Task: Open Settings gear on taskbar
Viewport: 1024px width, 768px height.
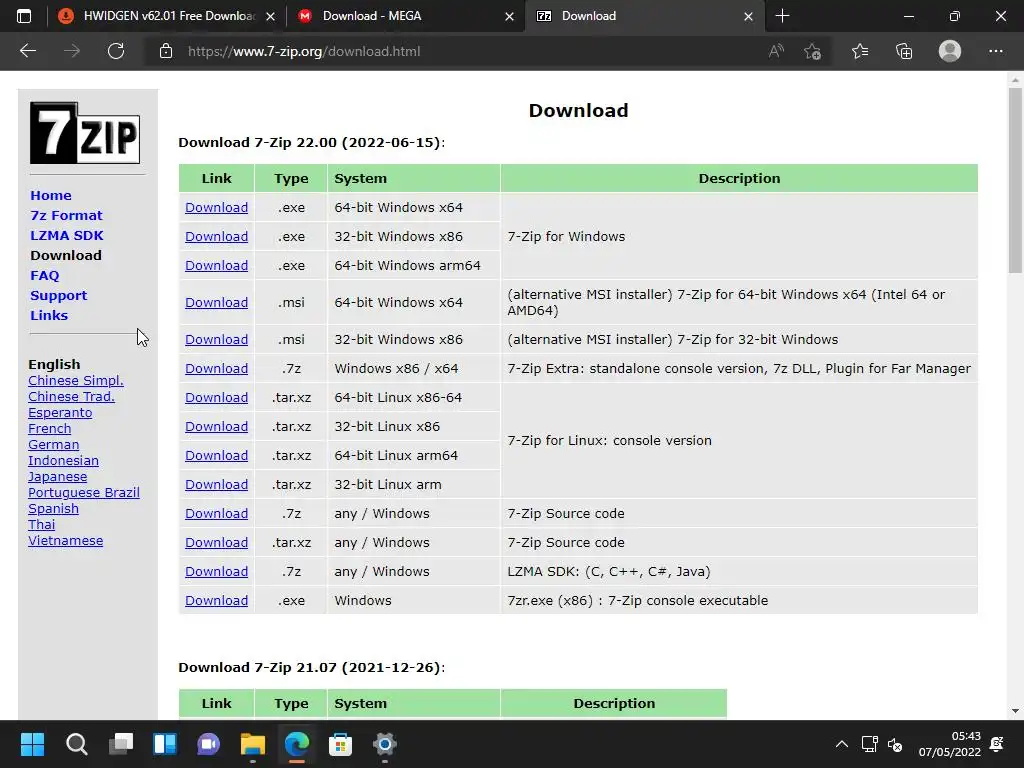Action: point(385,744)
